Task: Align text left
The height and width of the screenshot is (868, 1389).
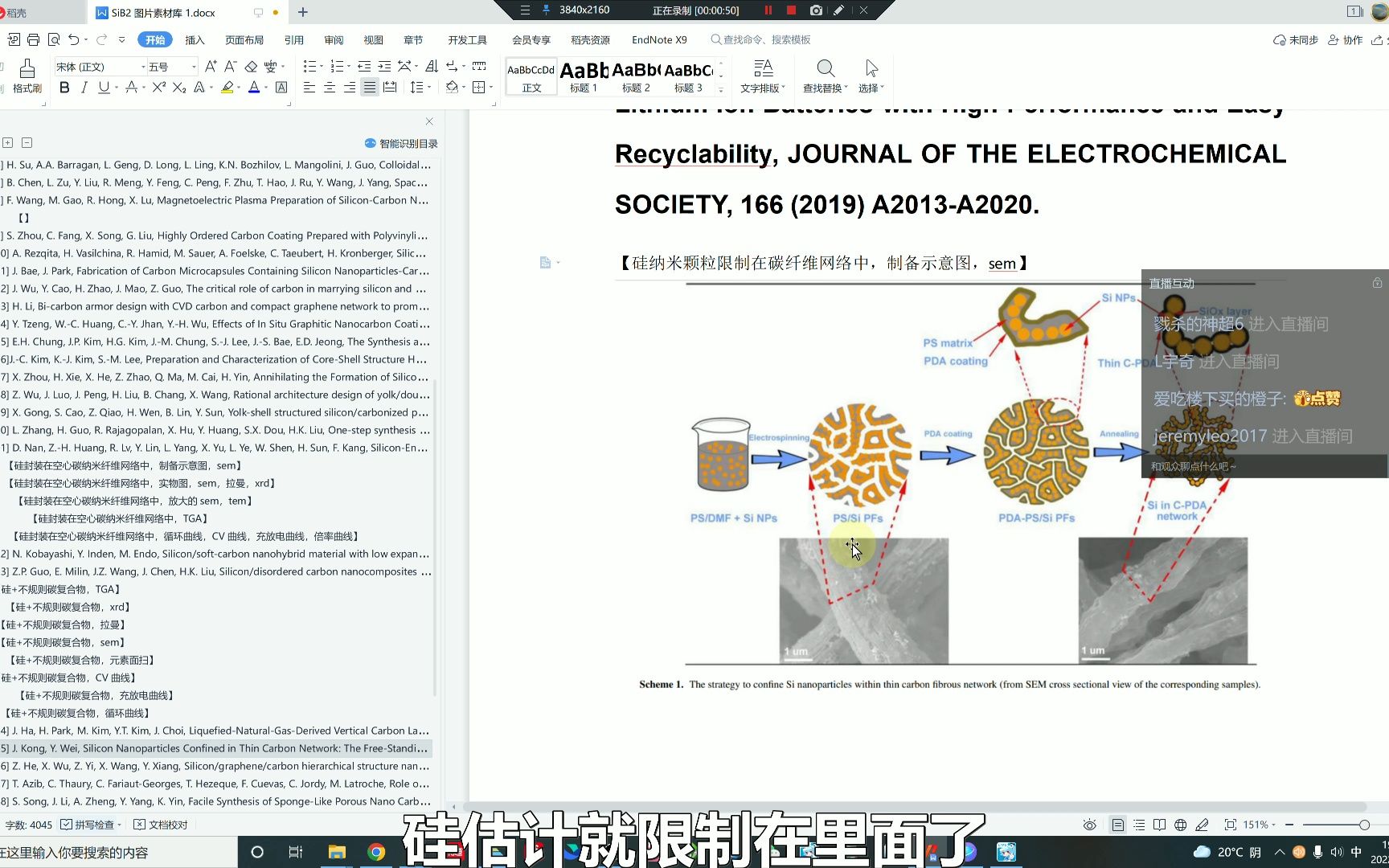Action: (x=309, y=88)
